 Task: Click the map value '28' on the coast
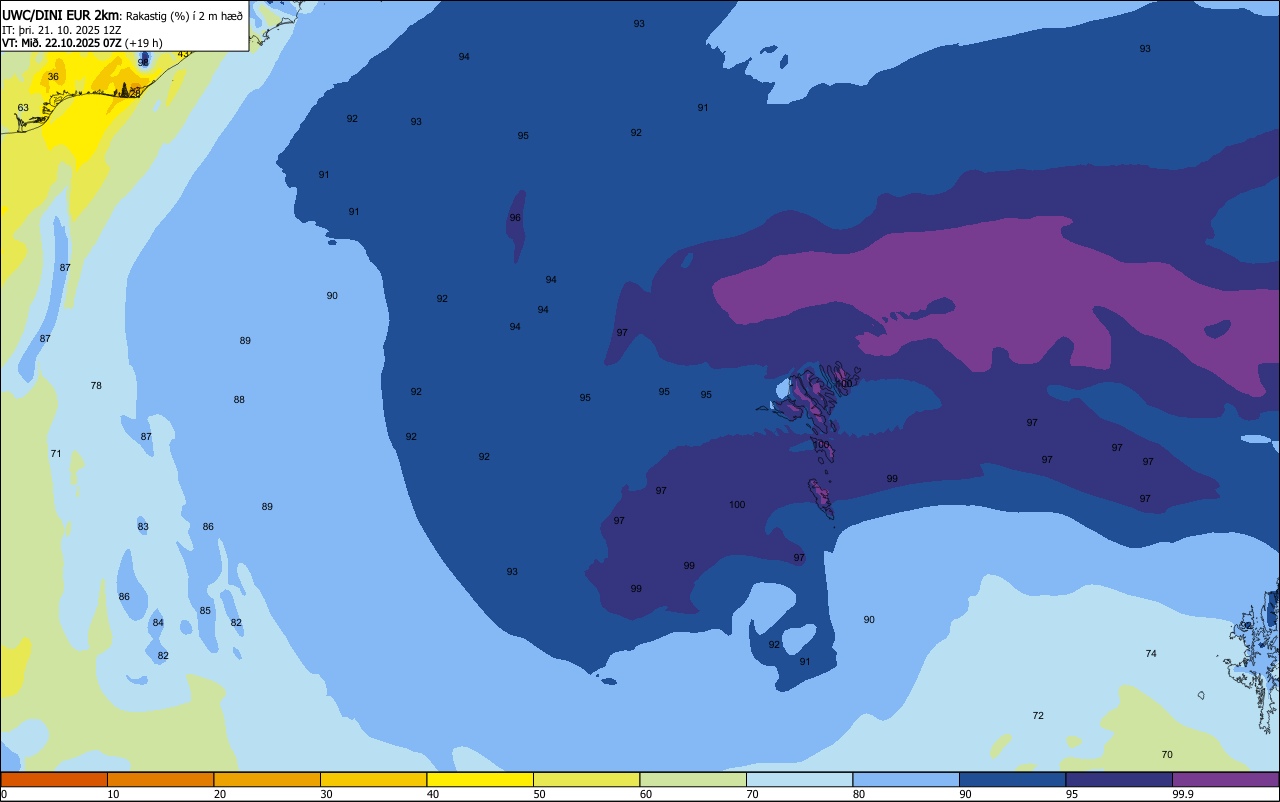(135, 93)
